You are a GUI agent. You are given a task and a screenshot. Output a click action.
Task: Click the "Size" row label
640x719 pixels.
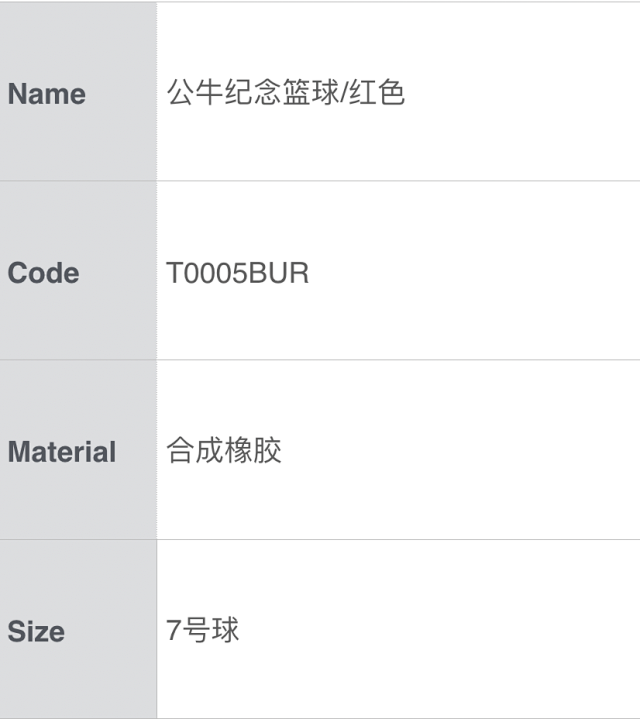[36, 631]
